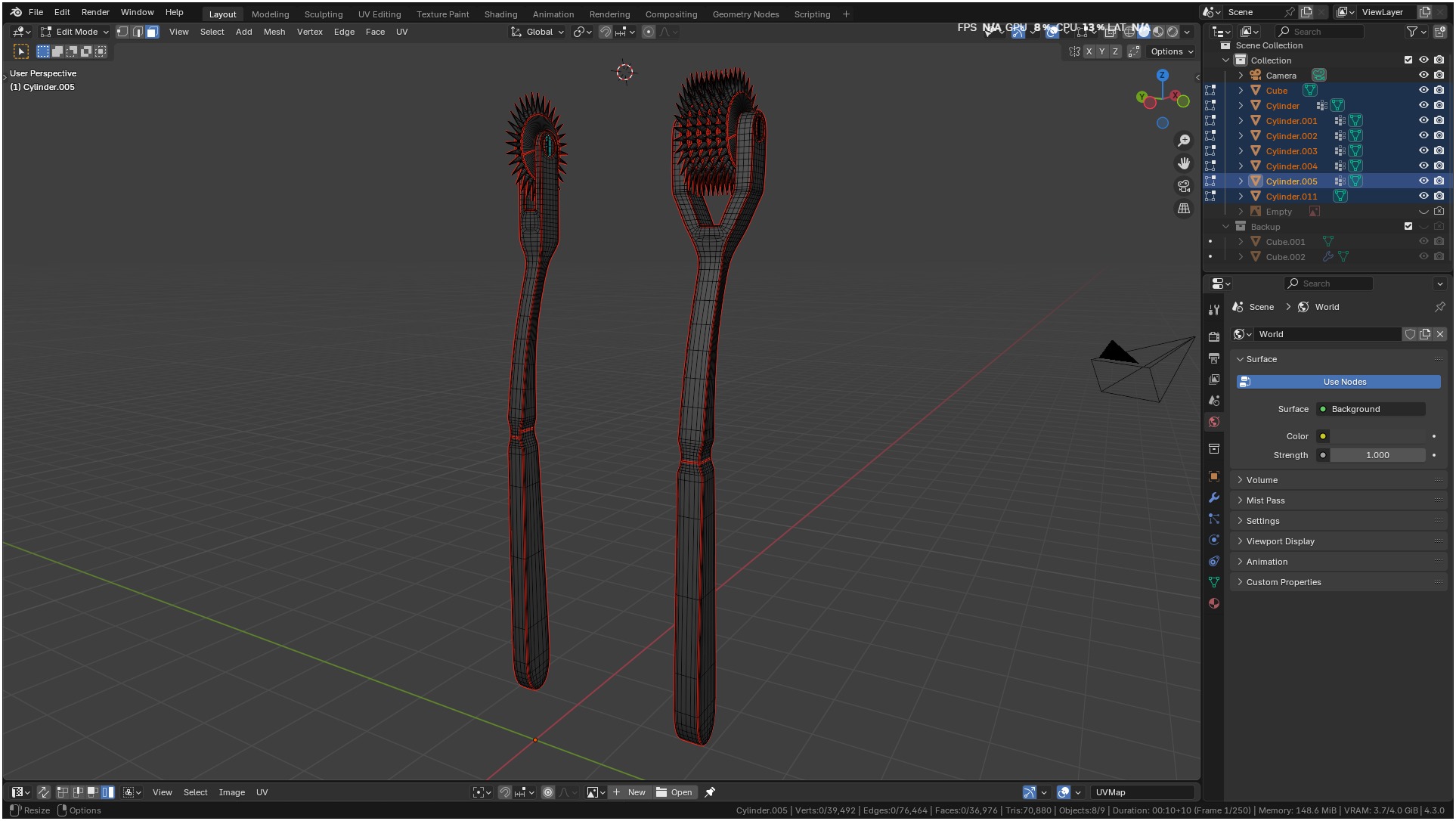Open the Render properties tab

point(1214,337)
